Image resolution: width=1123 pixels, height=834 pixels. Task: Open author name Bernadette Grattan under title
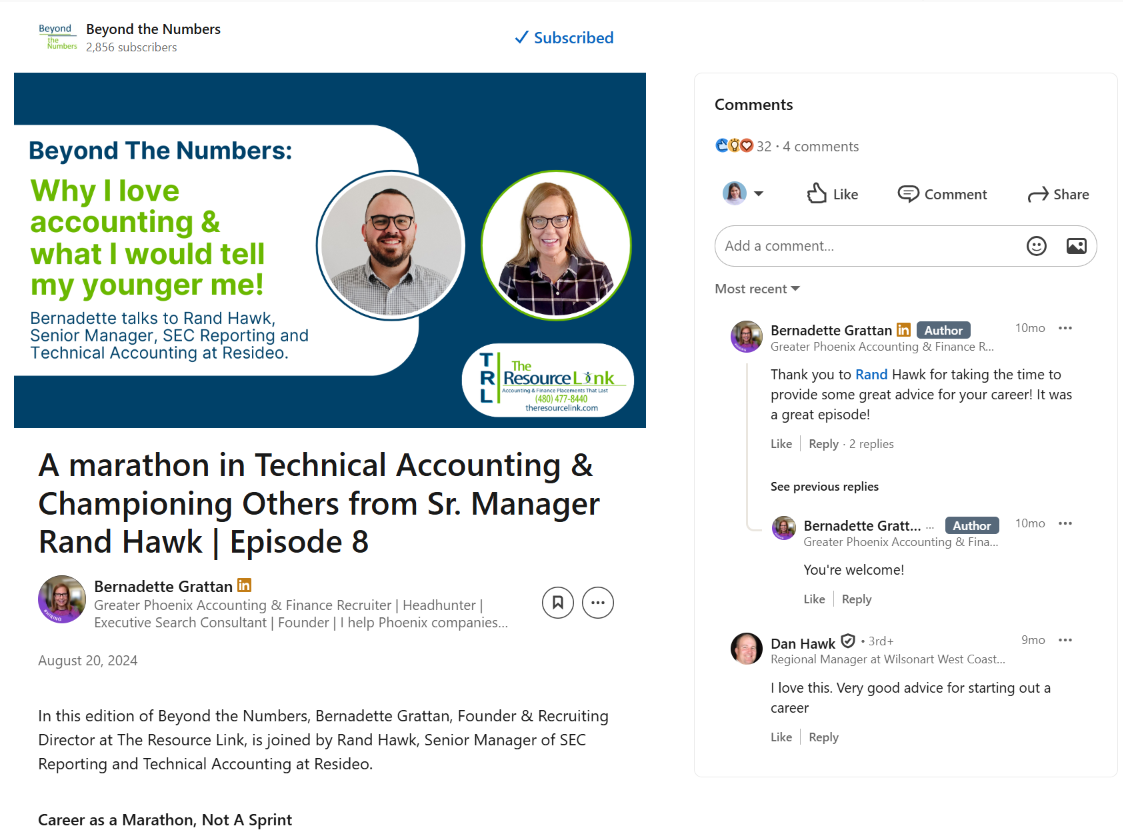coord(163,587)
